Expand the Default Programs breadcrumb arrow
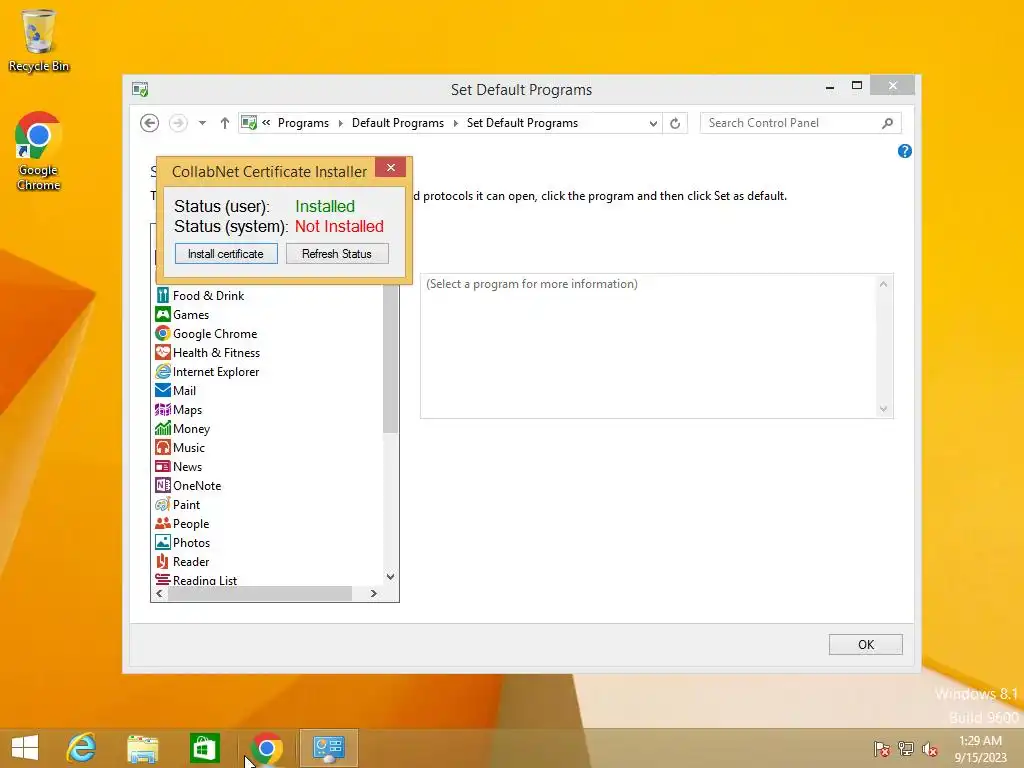Screen dimensions: 1024x768 pyautogui.click(x=455, y=123)
